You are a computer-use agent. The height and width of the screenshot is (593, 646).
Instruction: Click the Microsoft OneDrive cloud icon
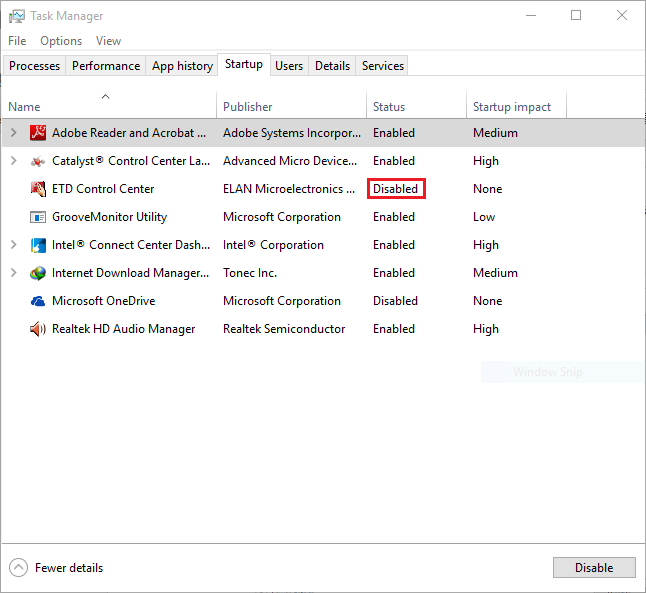pos(38,301)
